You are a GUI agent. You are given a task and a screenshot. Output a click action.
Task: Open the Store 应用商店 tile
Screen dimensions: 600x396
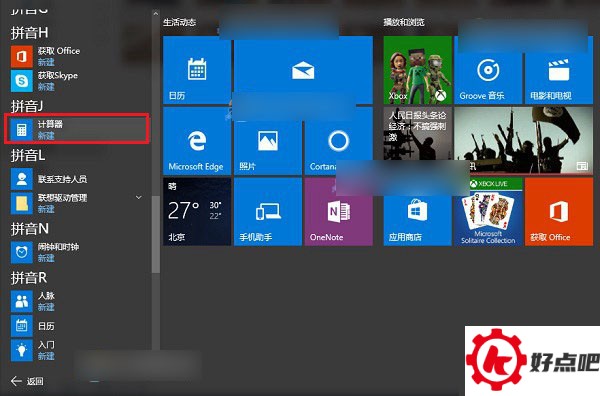coord(417,212)
